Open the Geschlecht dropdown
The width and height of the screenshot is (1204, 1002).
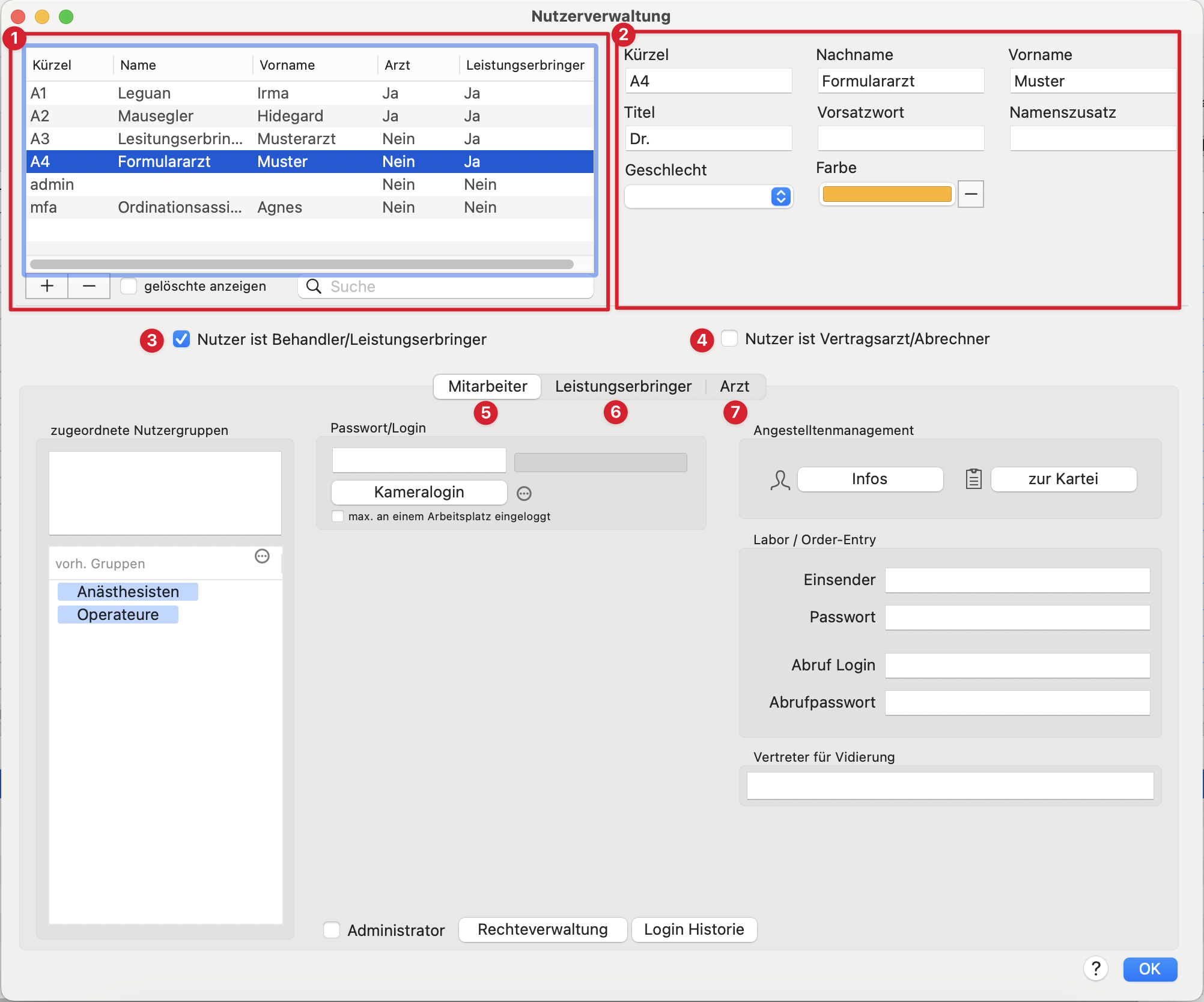click(708, 196)
